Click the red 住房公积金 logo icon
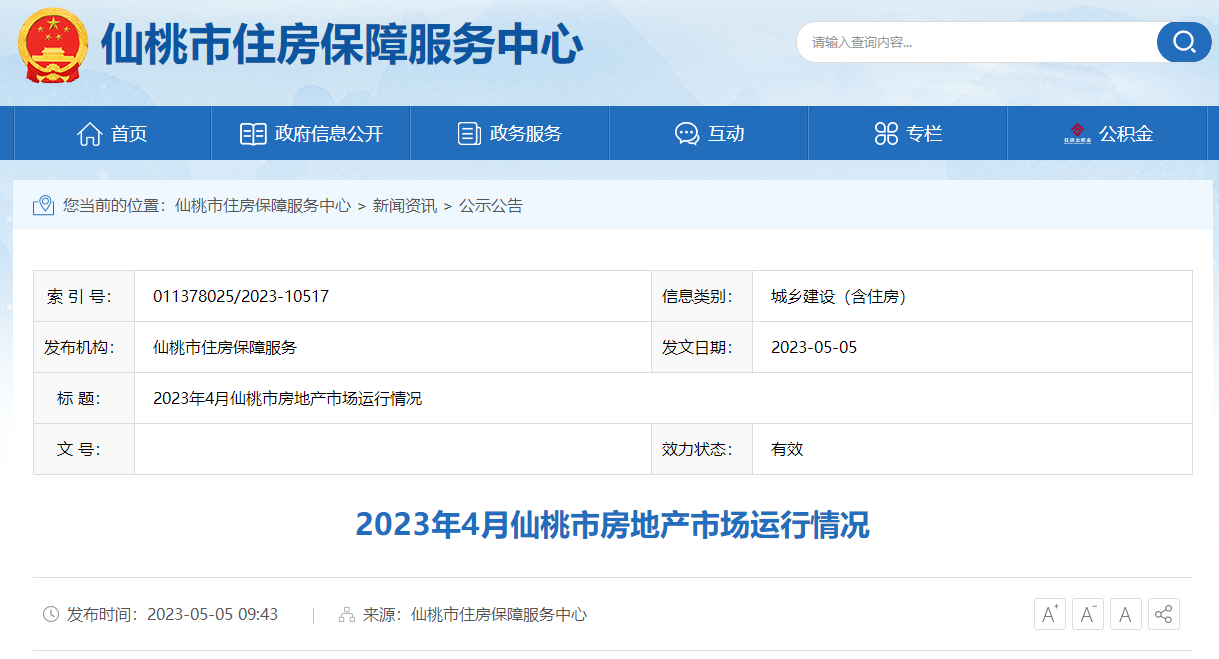 (1076, 132)
